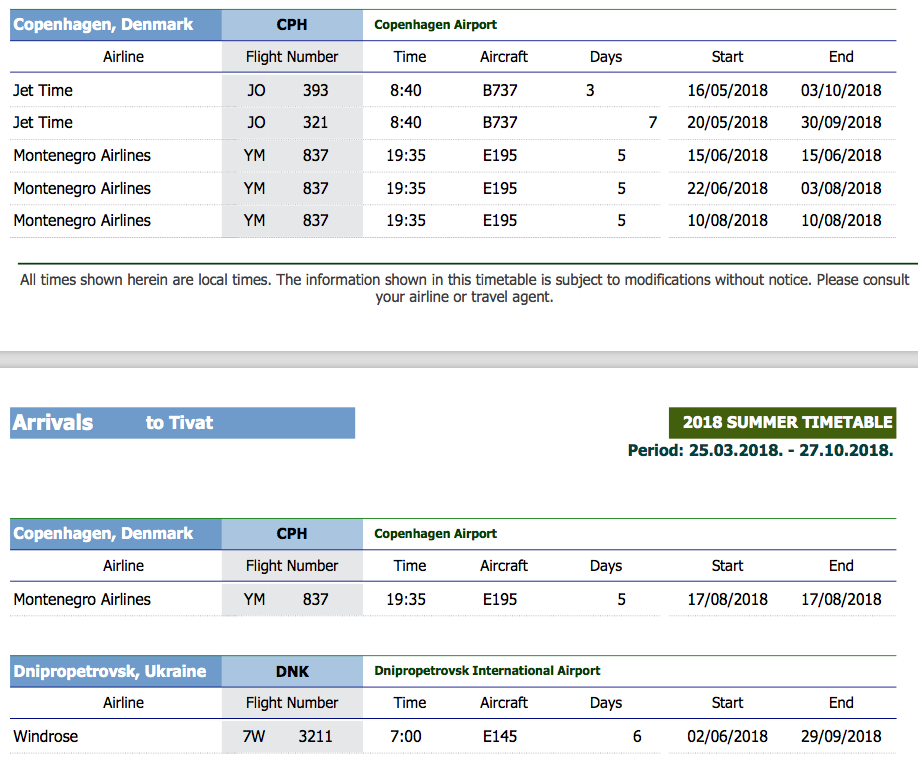Click the day value "3" for flight JO 393

590,90
